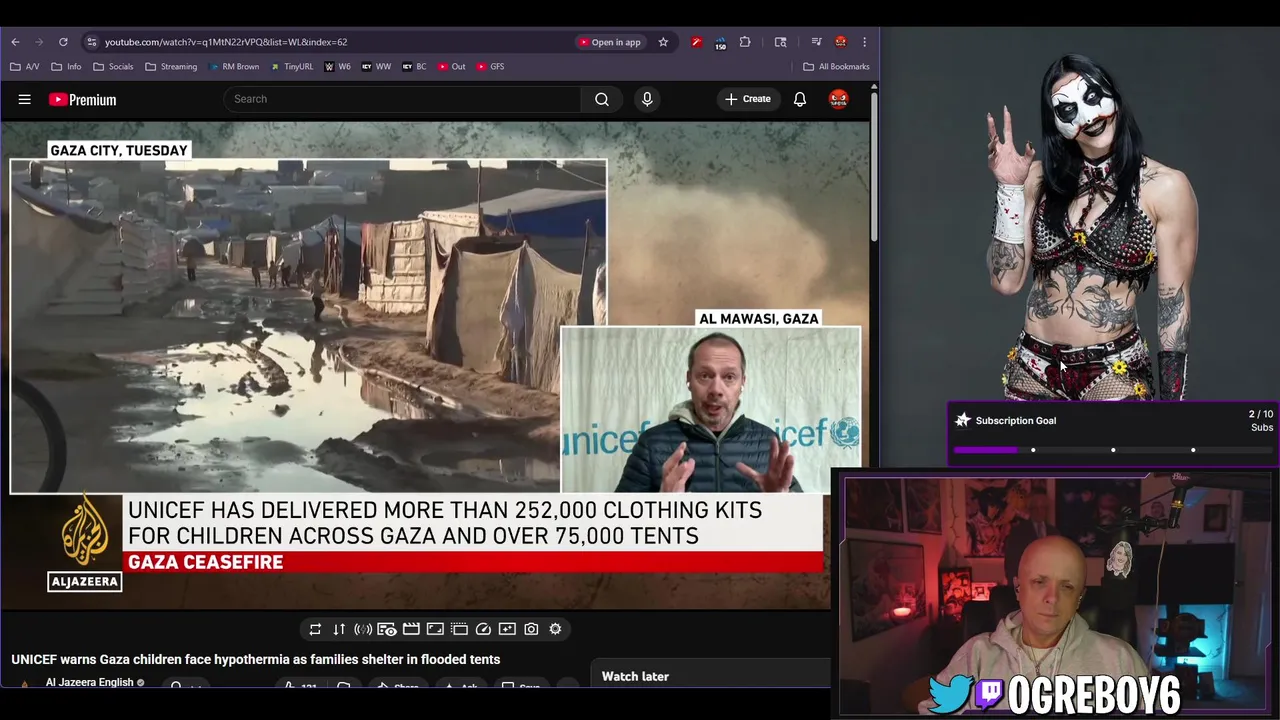Click the Create button on YouTube

pos(748,99)
